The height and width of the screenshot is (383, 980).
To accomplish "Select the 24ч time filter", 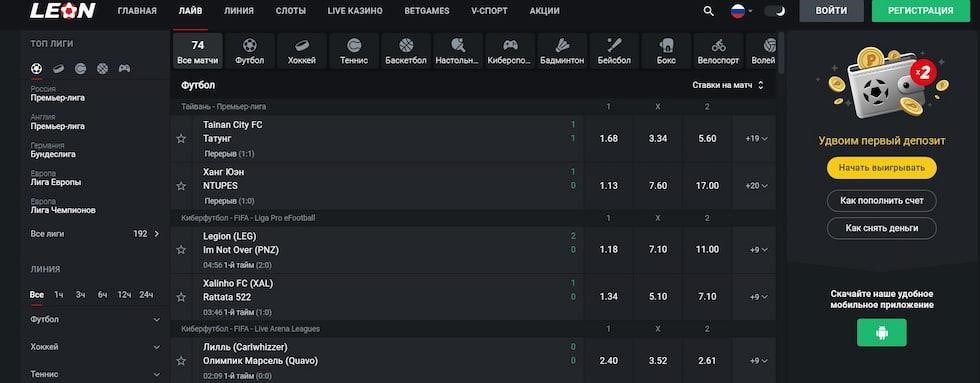I will [x=146, y=294].
